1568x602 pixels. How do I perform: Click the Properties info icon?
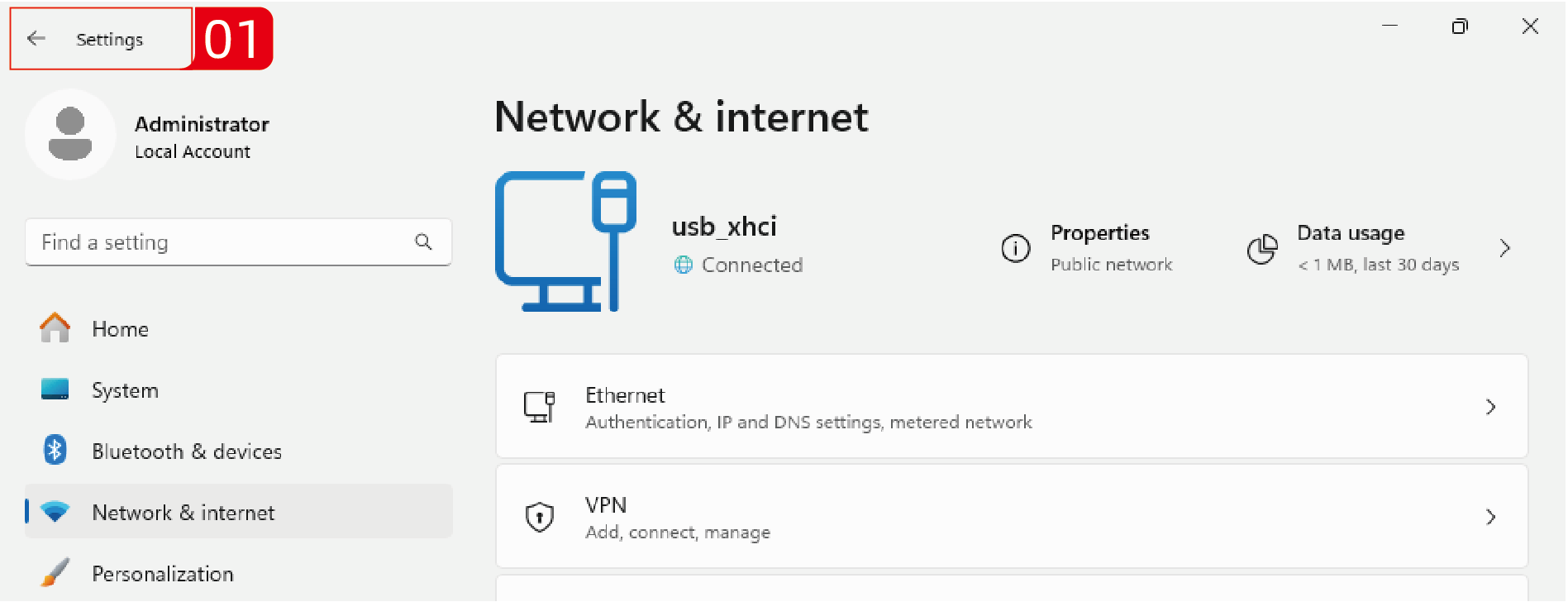1015,248
